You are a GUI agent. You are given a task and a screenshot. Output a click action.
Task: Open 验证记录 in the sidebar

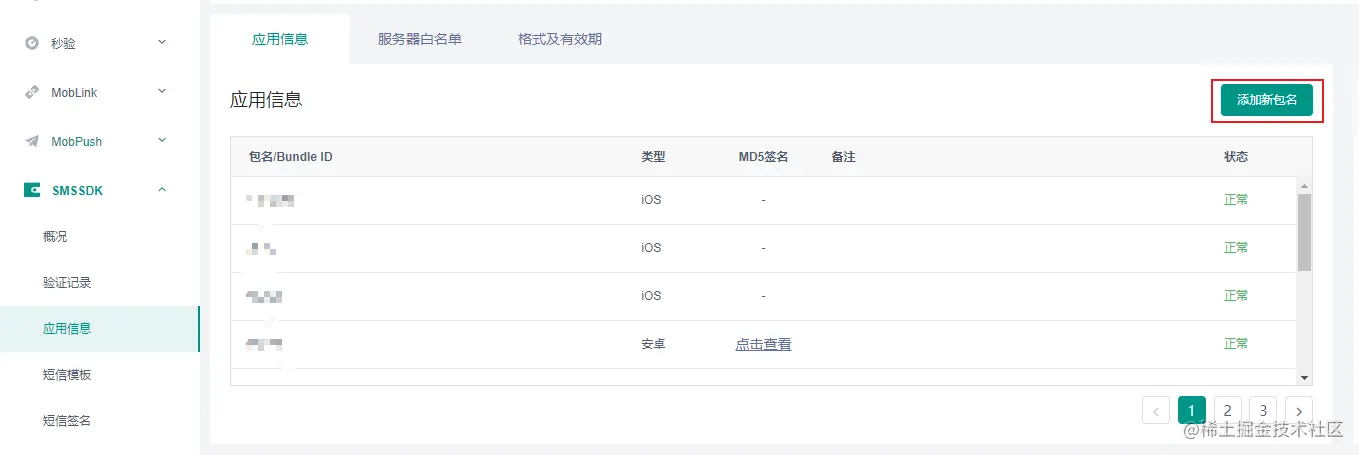click(67, 283)
